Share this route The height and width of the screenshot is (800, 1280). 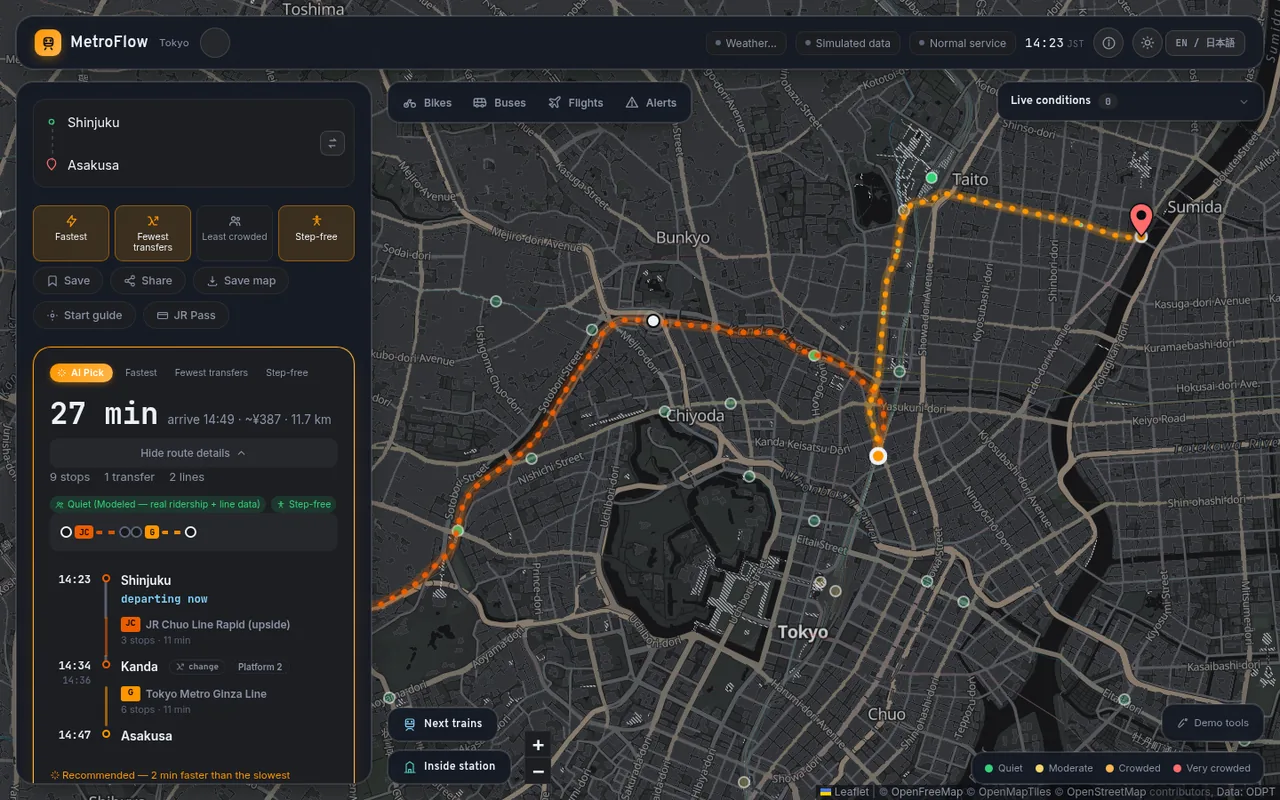(x=148, y=281)
